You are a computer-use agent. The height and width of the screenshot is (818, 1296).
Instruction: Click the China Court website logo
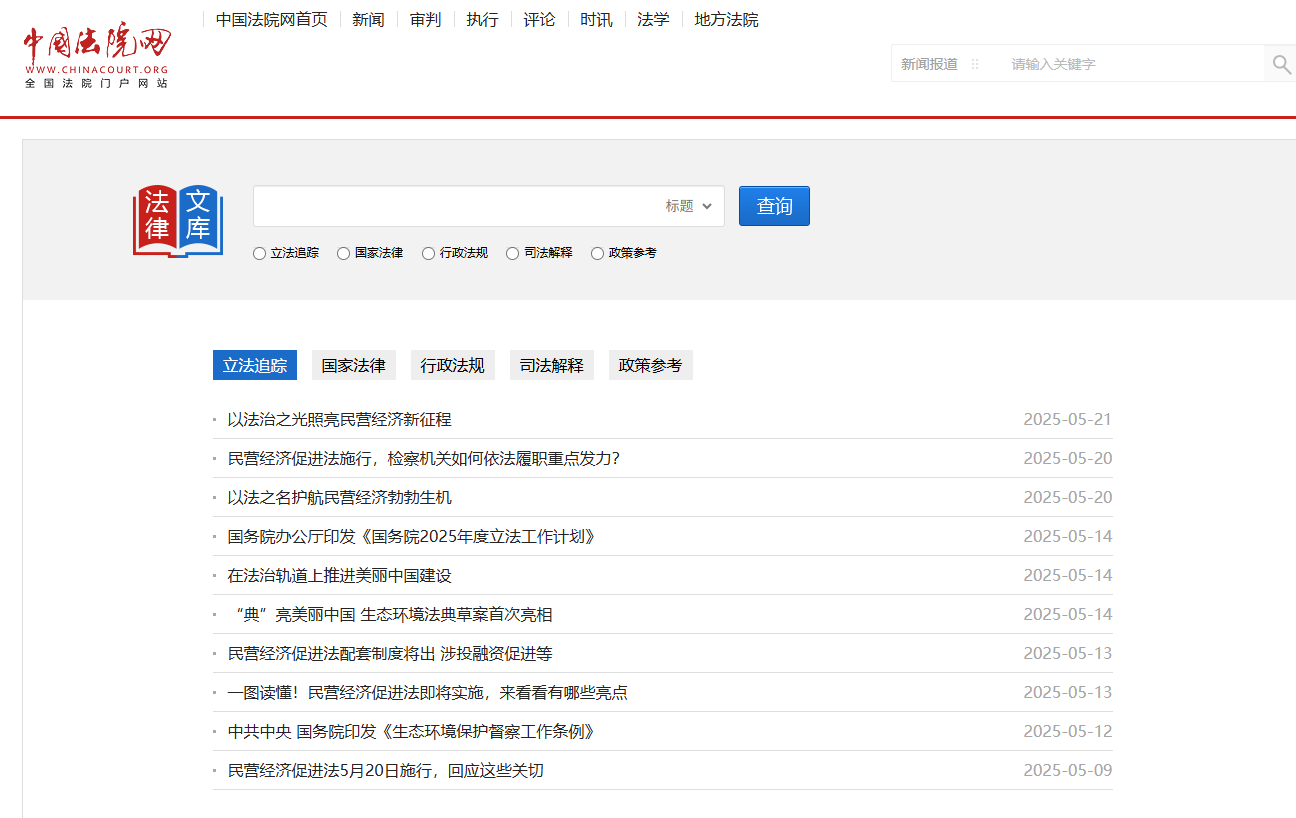click(97, 56)
